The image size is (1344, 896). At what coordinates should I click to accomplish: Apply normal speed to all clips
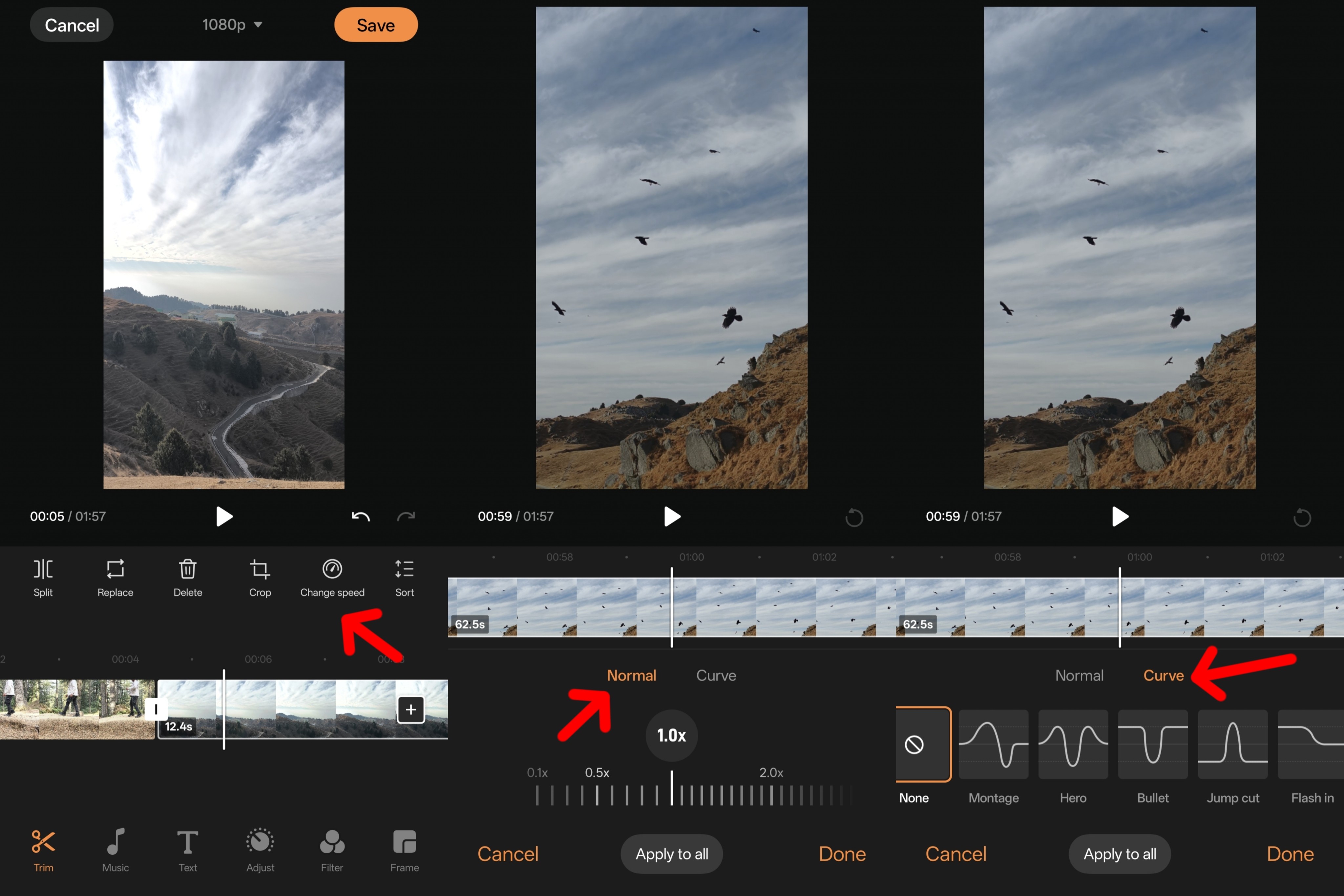672,854
